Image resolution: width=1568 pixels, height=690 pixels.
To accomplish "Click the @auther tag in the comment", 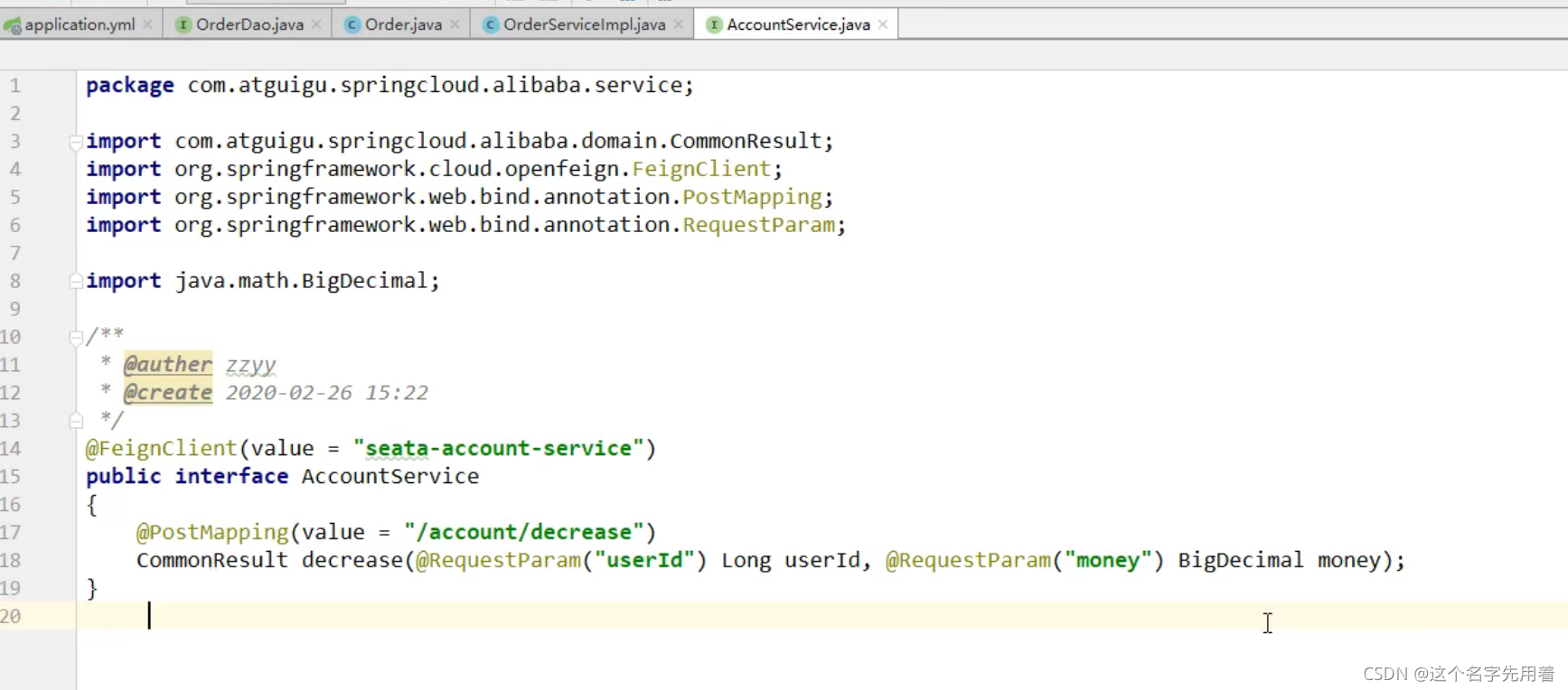I will tap(168, 364).
